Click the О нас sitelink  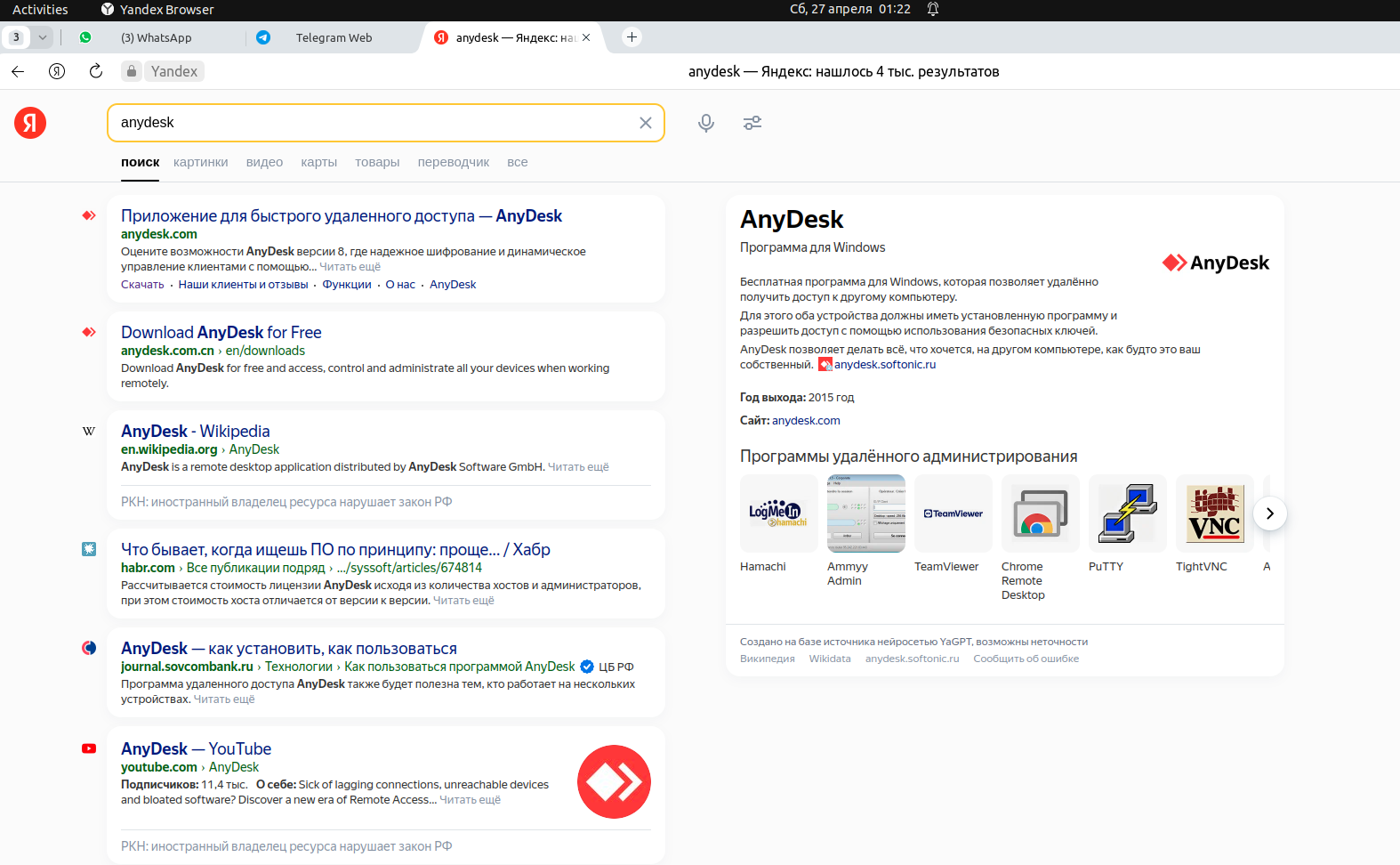click(400, 285)
